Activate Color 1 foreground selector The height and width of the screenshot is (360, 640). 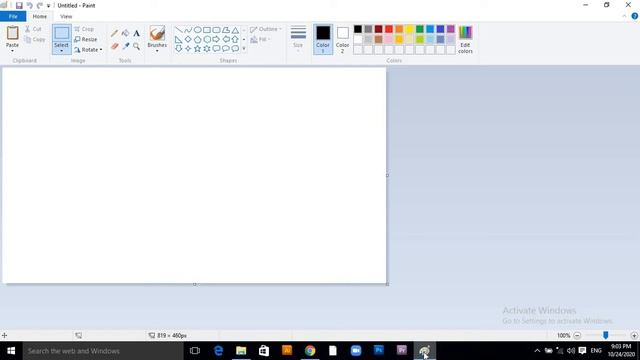pos(323,39)
